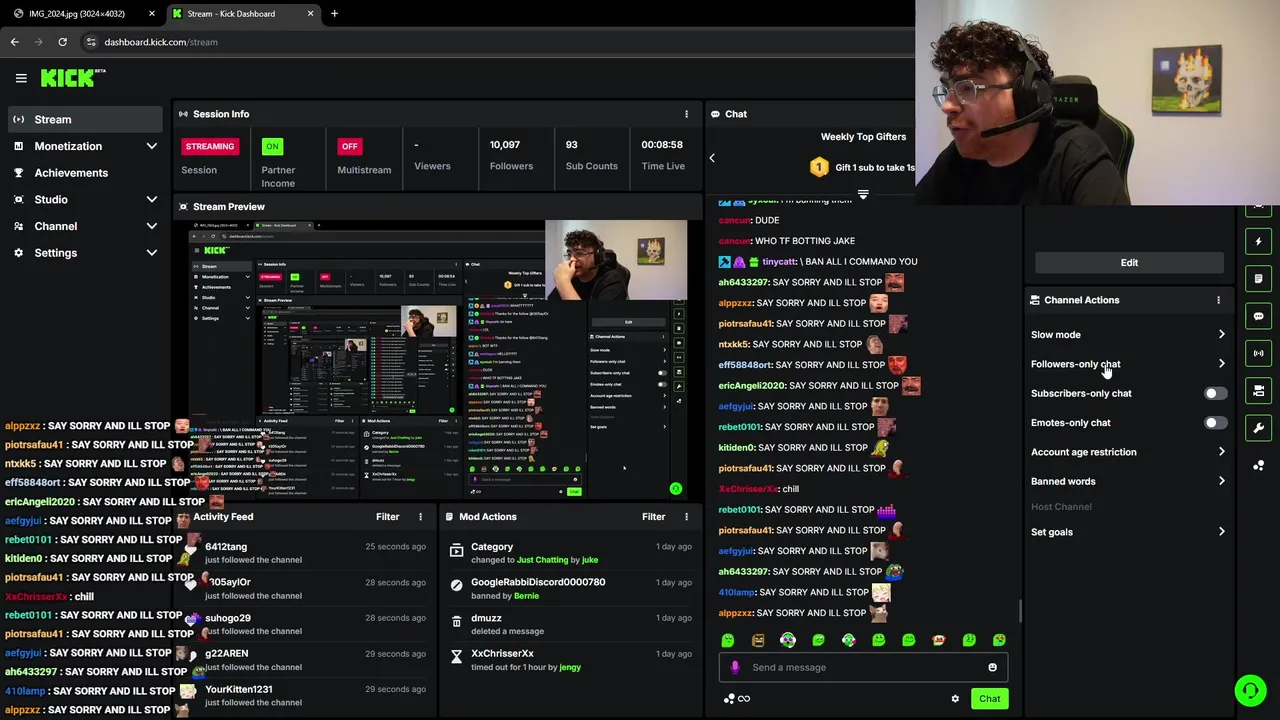Open Mod Actions Filter
This screenshot has height=720, width=1280.
[653, 517]
